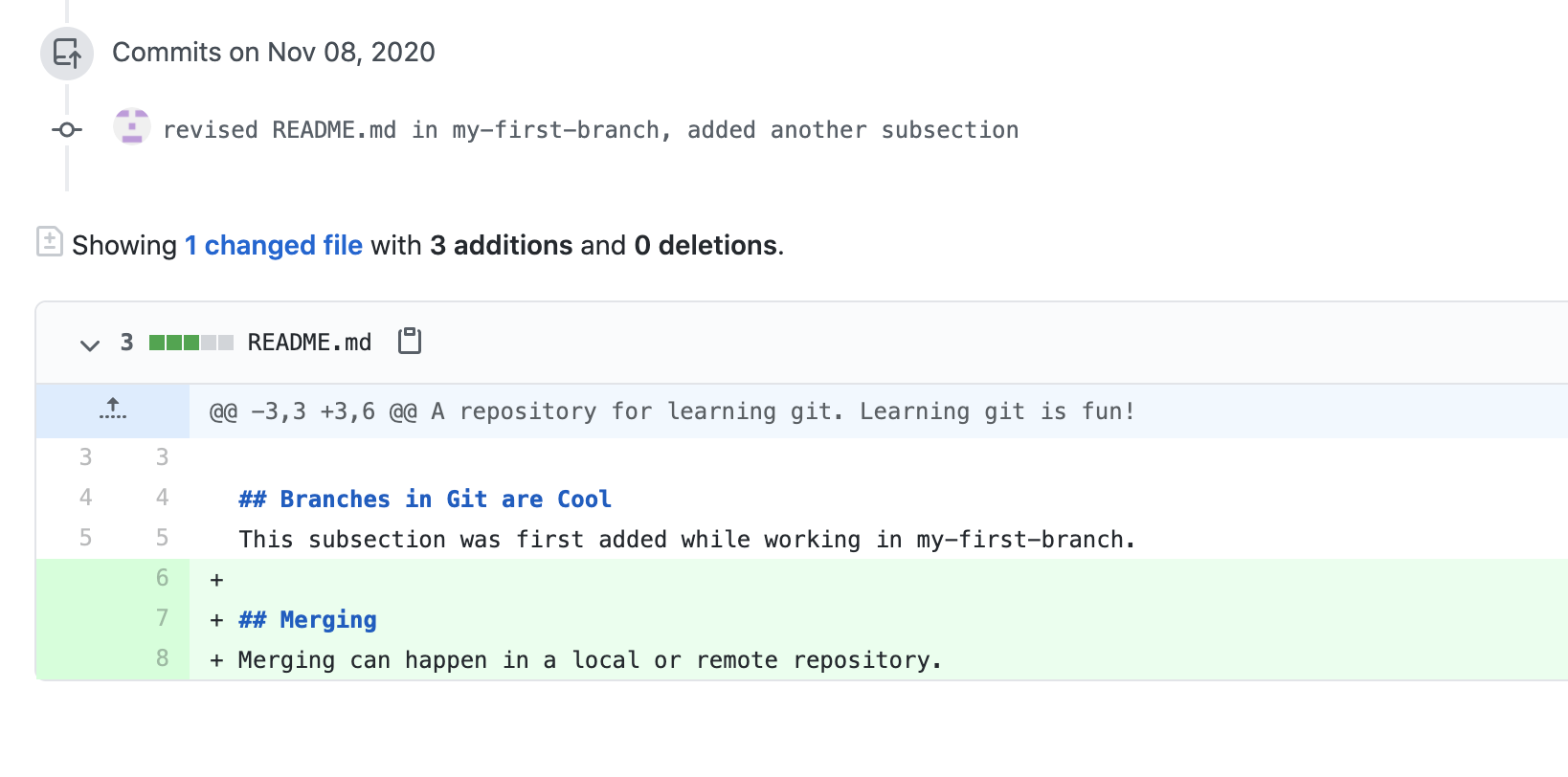Image resolution: width=1568 pixels, height=777 pixels.
Task: Click the file diff icon beside Showing
Action: (50, 242)
